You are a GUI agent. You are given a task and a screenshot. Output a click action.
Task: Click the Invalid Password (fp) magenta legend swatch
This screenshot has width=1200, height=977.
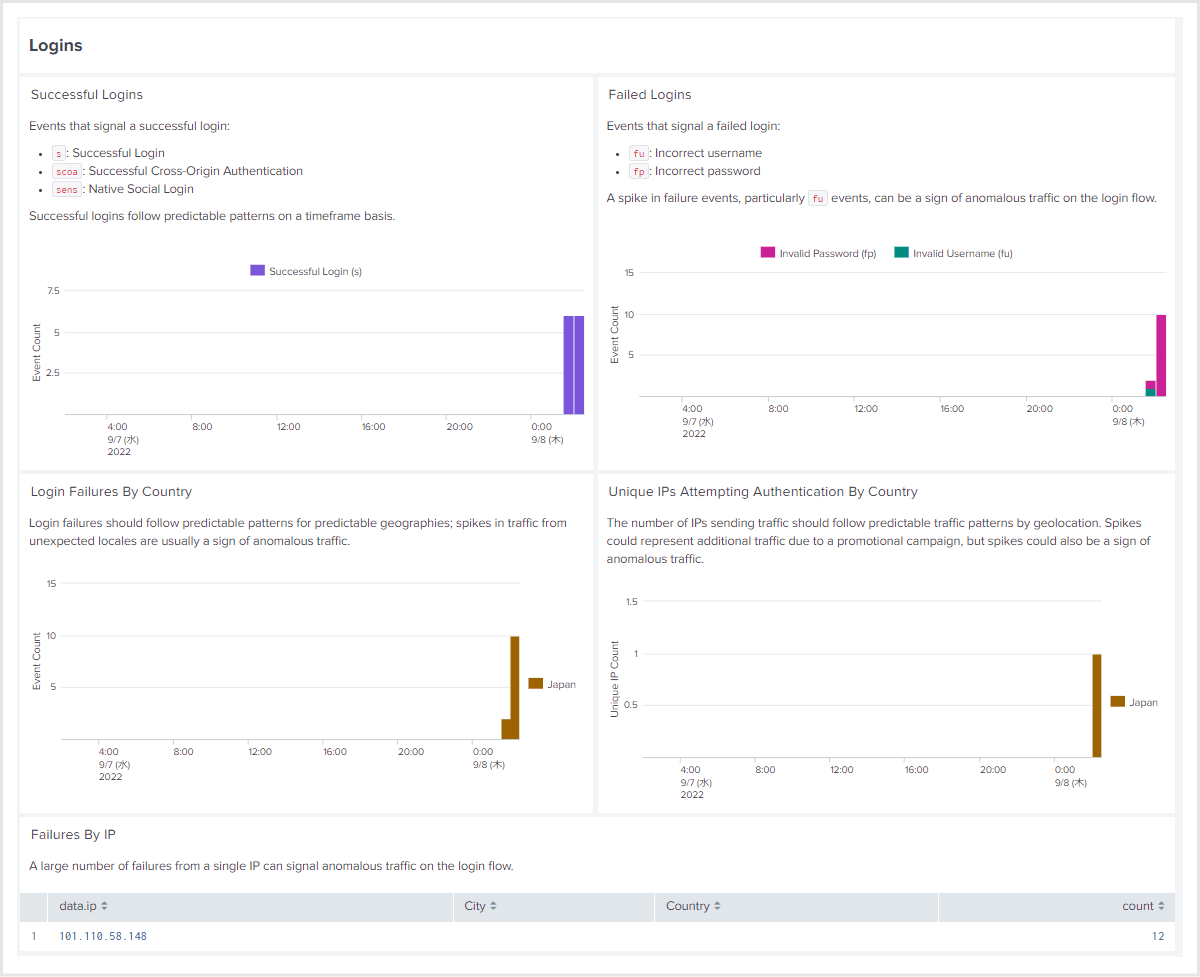click(768, 253)
